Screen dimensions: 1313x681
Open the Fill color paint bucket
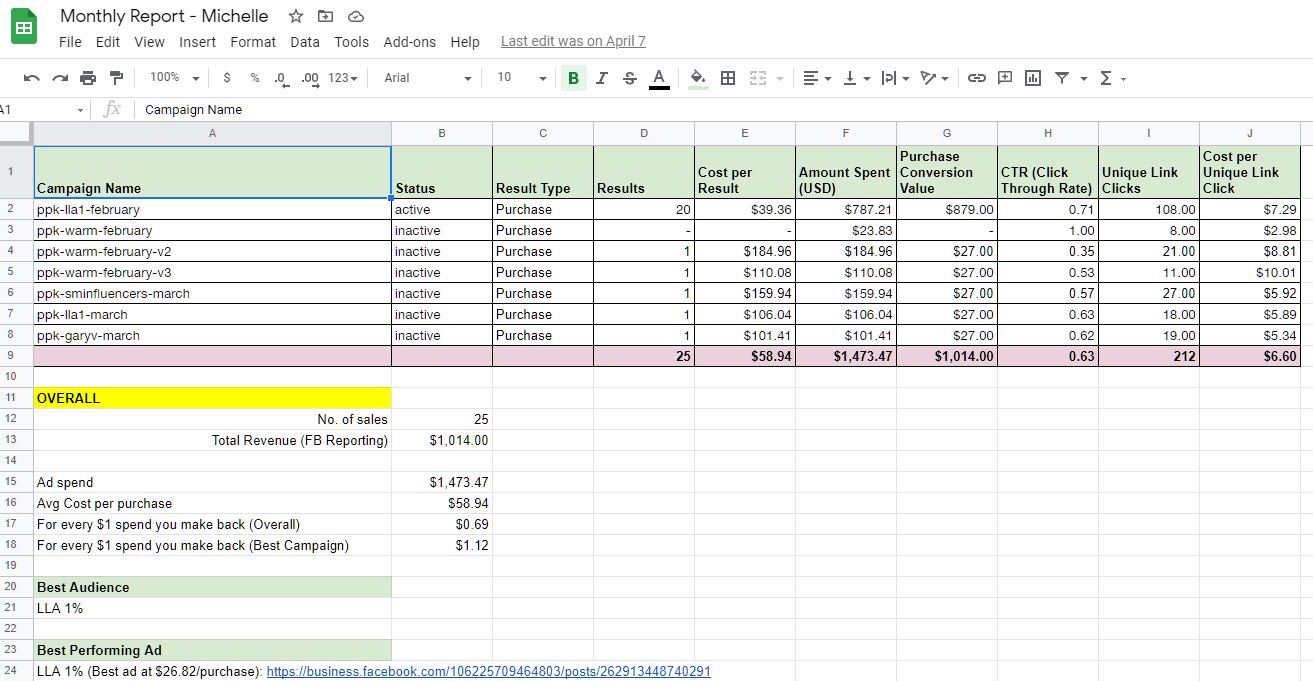(x=698, y=78)
